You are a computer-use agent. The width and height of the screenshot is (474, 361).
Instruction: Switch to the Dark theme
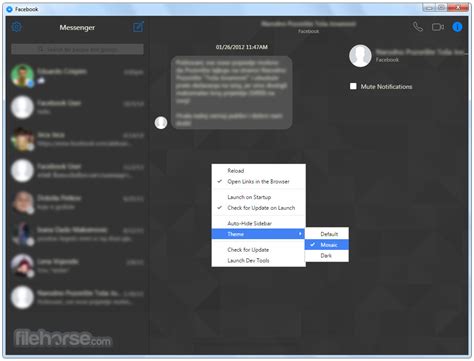point(327,256)
